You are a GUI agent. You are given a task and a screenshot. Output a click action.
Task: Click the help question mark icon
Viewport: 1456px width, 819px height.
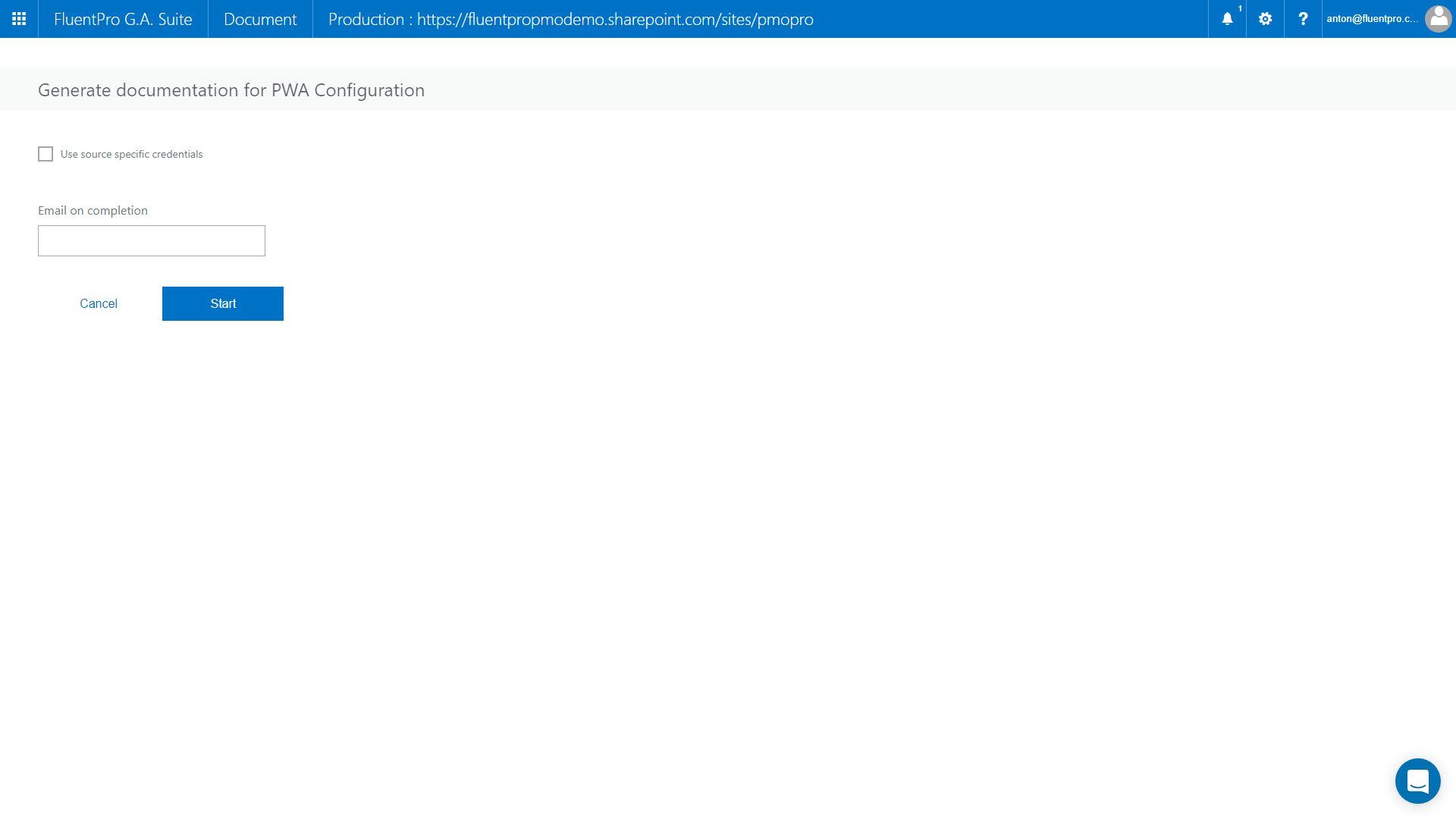[x=1303, y=19]
